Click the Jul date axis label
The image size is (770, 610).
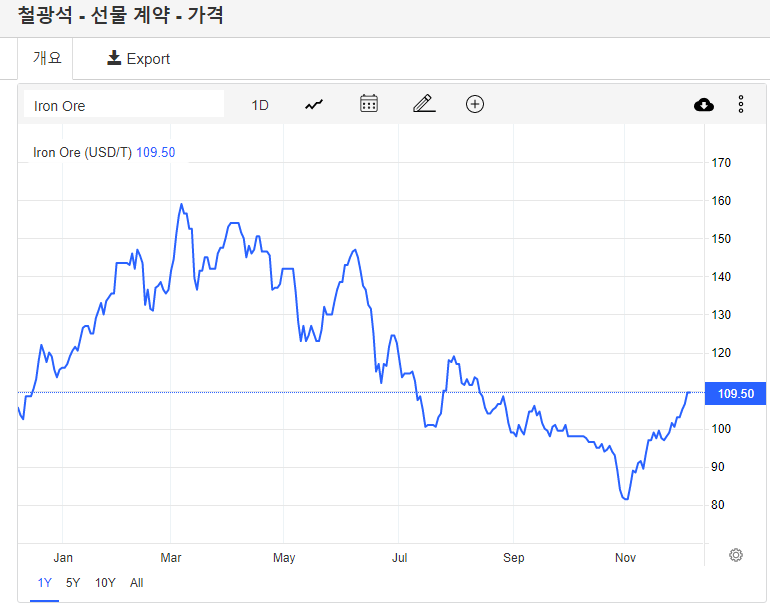click(399, 557)
